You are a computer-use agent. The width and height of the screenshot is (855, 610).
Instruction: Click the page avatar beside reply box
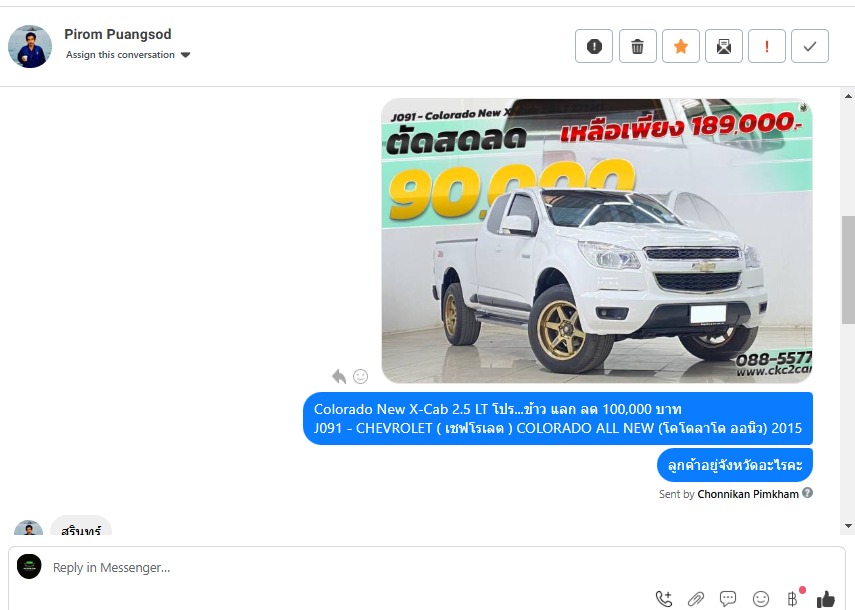29,566
